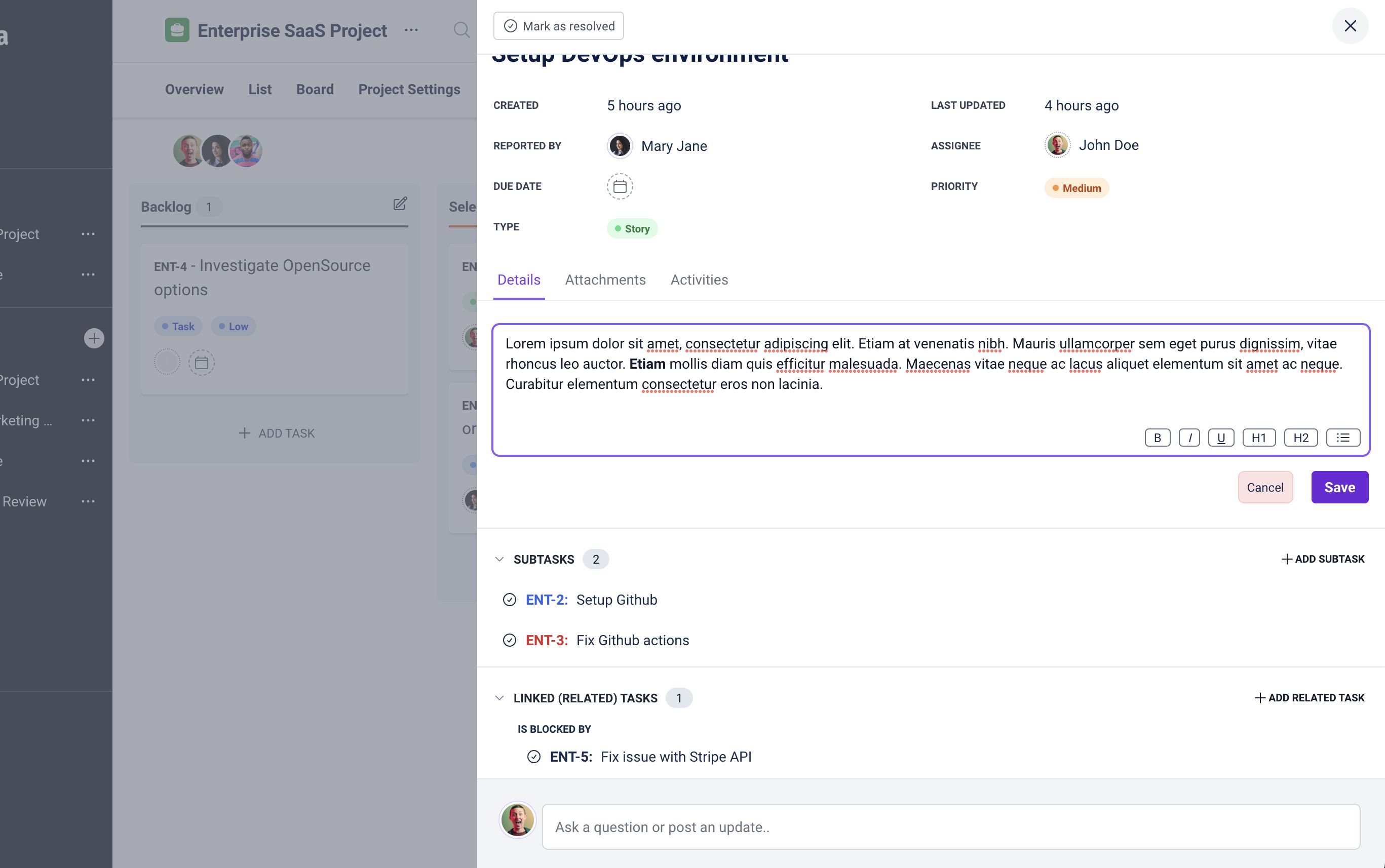Viewport: 1385px width, 868px height.
Task: Toggle bold formatting in the editor
Action: coord(1157,438)
